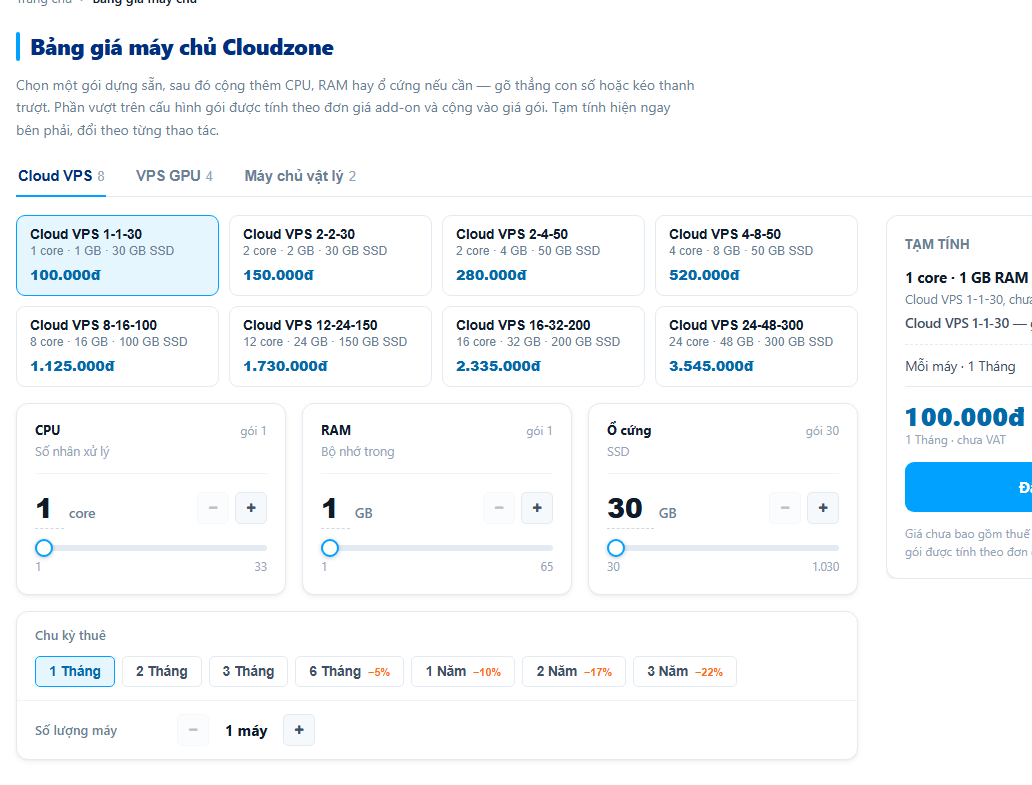Choose the 6 Tháng −5% cycle
The image size is (1032, 785).
click(349, 671)
